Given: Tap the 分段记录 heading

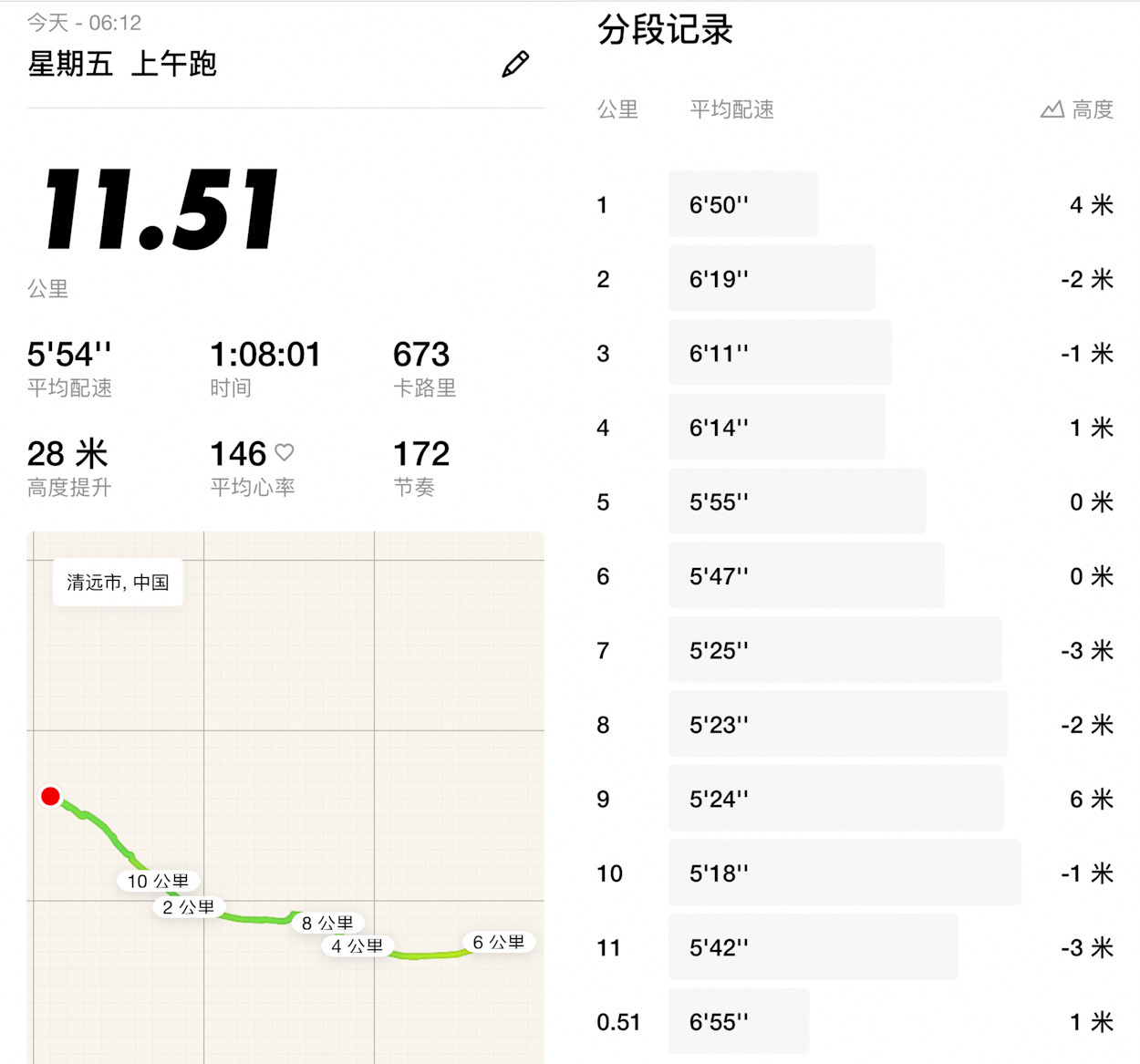Looking at the screenshot, I should 665,29.
